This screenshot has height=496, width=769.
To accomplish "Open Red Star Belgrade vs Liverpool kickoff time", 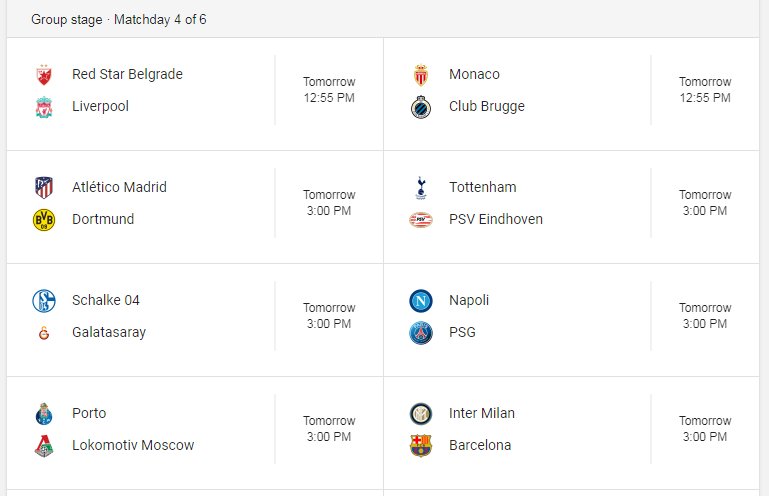I will point(329,90).
